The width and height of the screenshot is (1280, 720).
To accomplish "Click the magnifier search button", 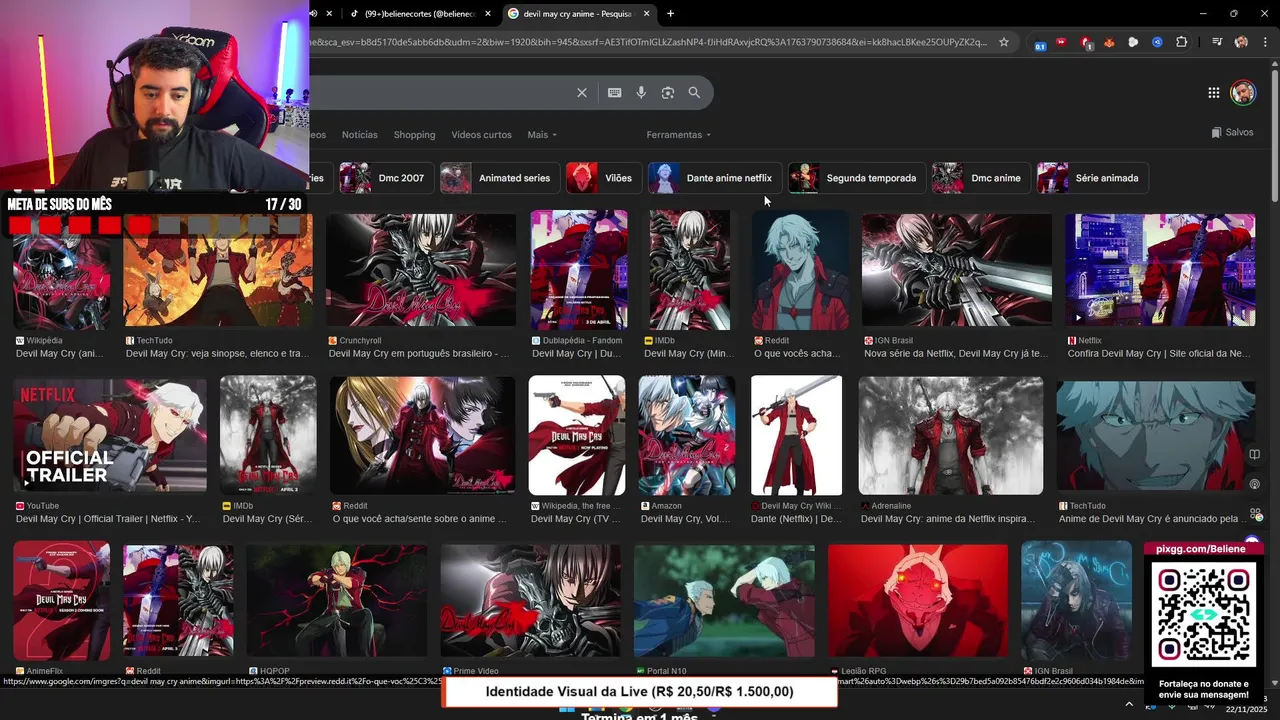I will click(694, 93).
